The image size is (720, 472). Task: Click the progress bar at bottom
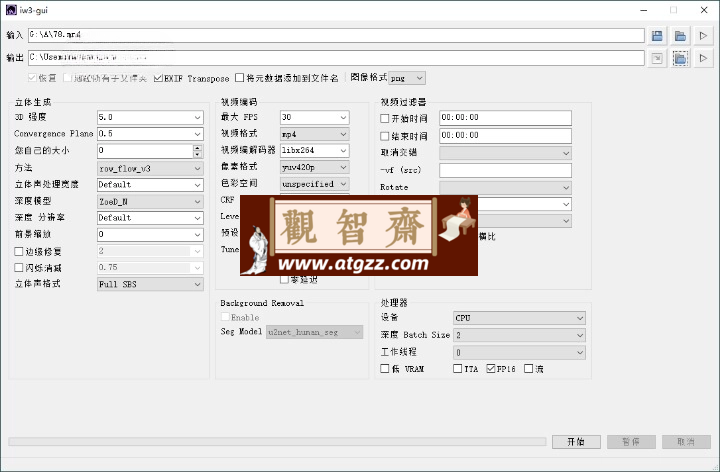pos(277,442)
